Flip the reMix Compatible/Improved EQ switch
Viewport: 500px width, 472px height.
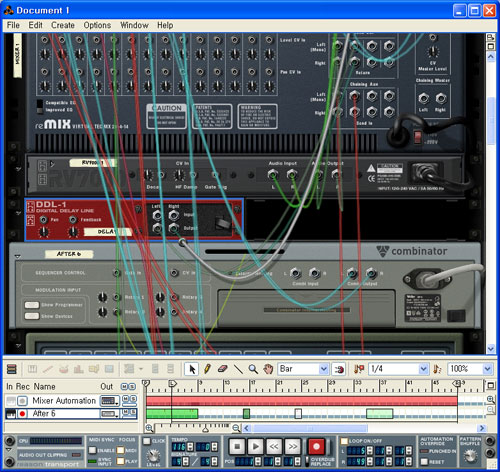click(40, 106)
